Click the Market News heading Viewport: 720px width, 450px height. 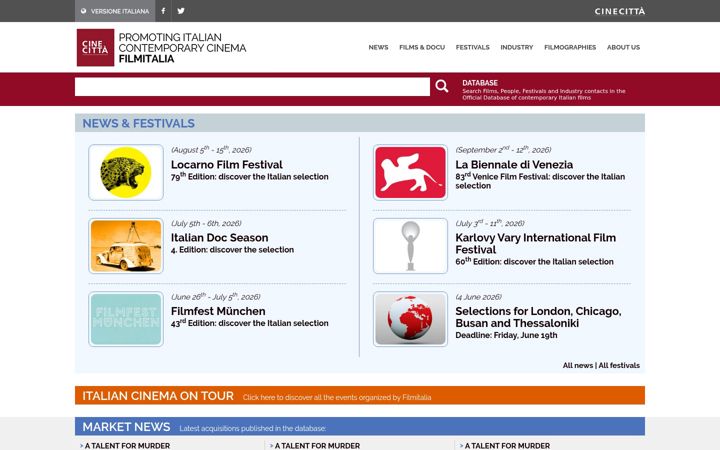click(126, 427)
